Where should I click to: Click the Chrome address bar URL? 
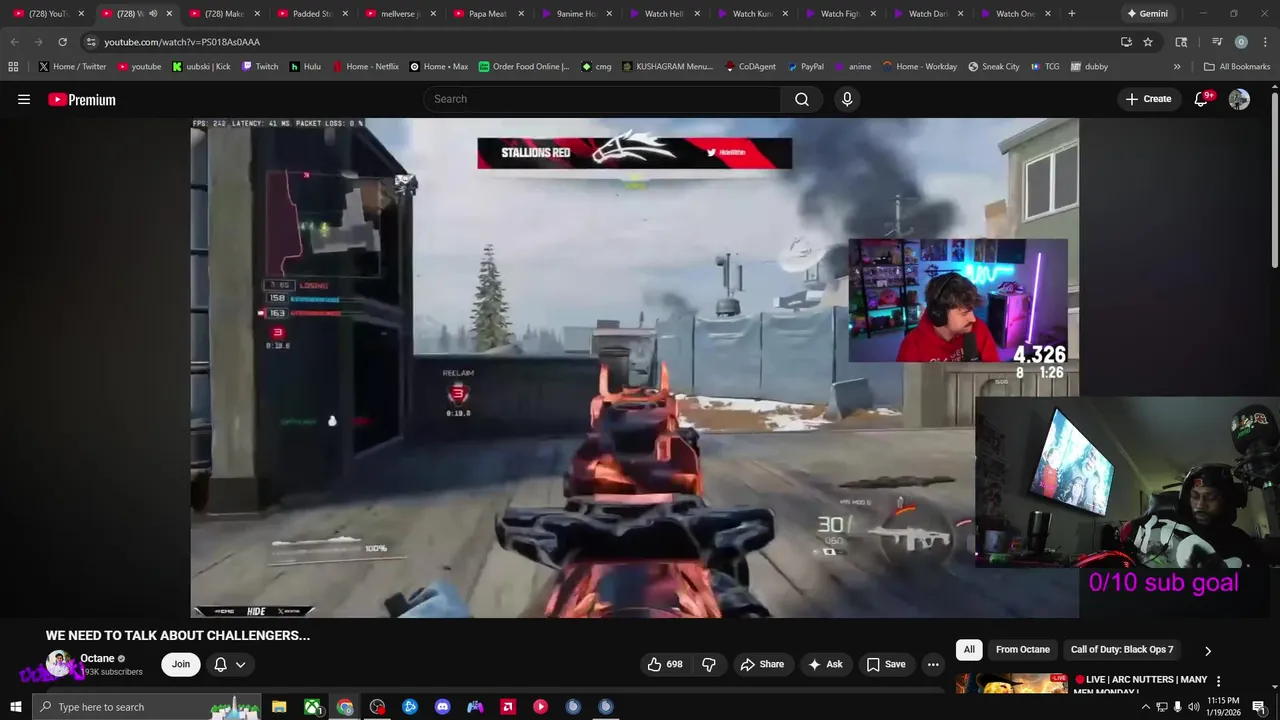click(x=182, y=42)
